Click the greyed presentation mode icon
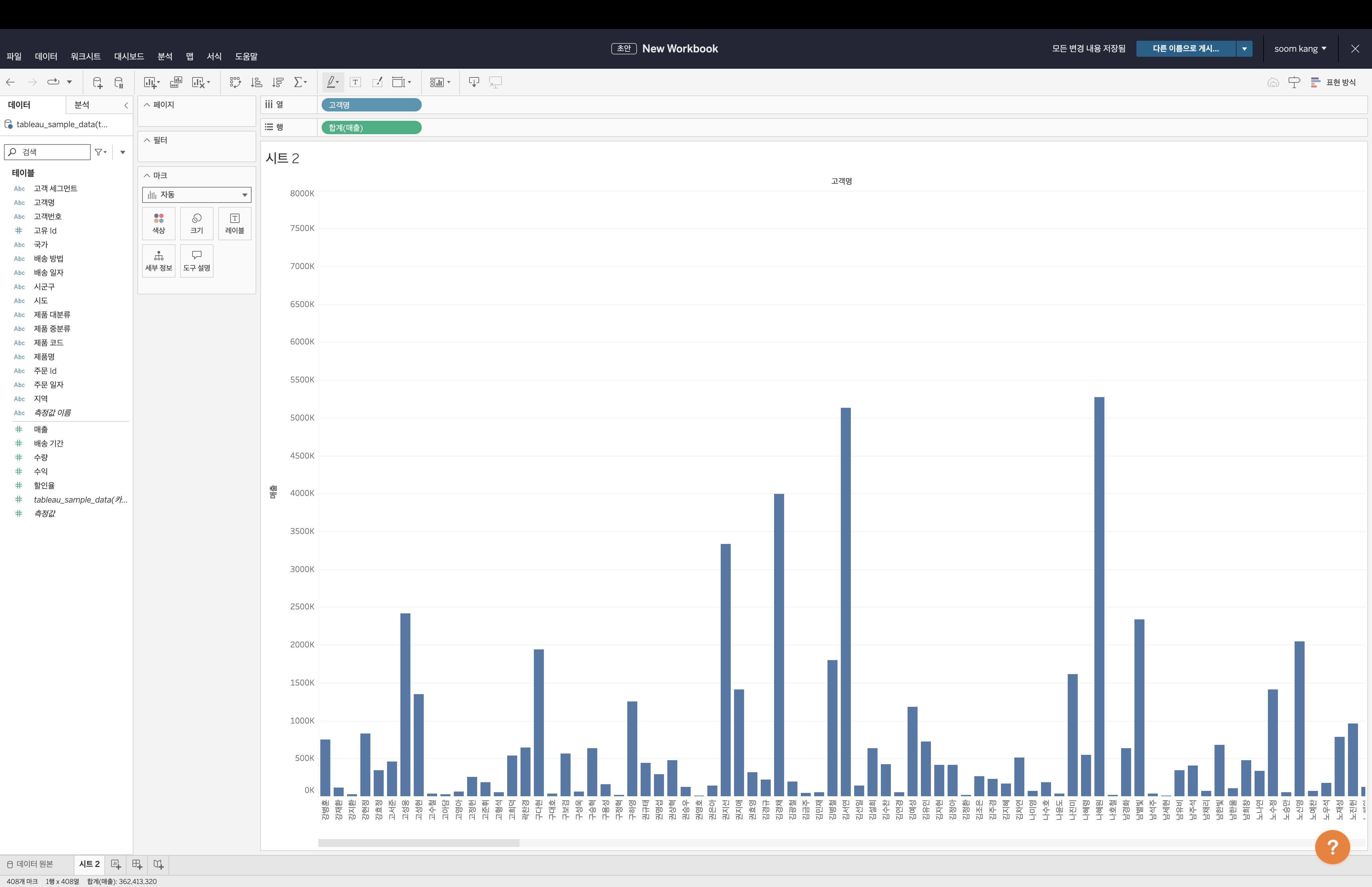Viewport: 1372px width, 887px height. click(x=495, y=82)
